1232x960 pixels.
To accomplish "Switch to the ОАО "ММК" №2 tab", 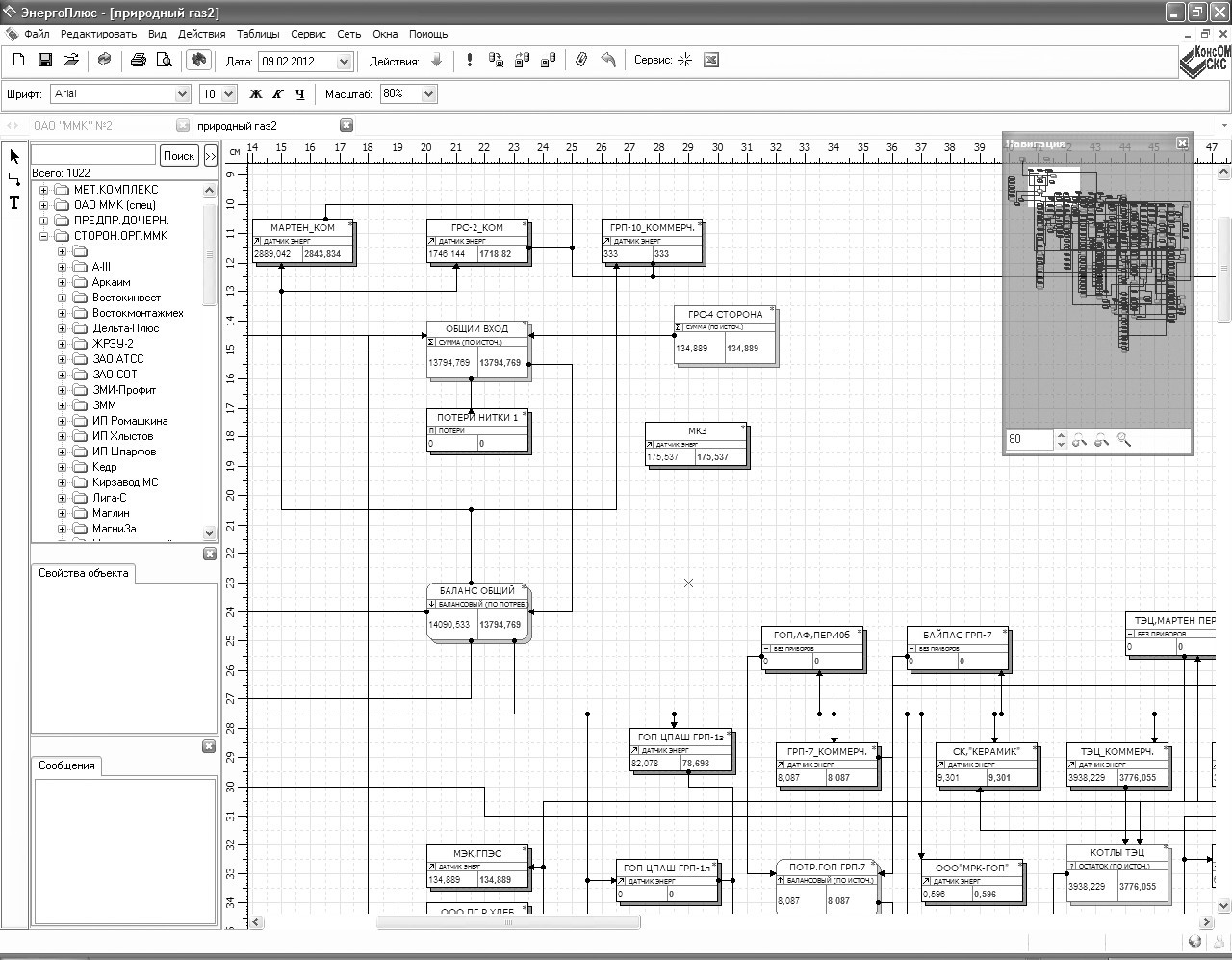I will coord(73,126).
